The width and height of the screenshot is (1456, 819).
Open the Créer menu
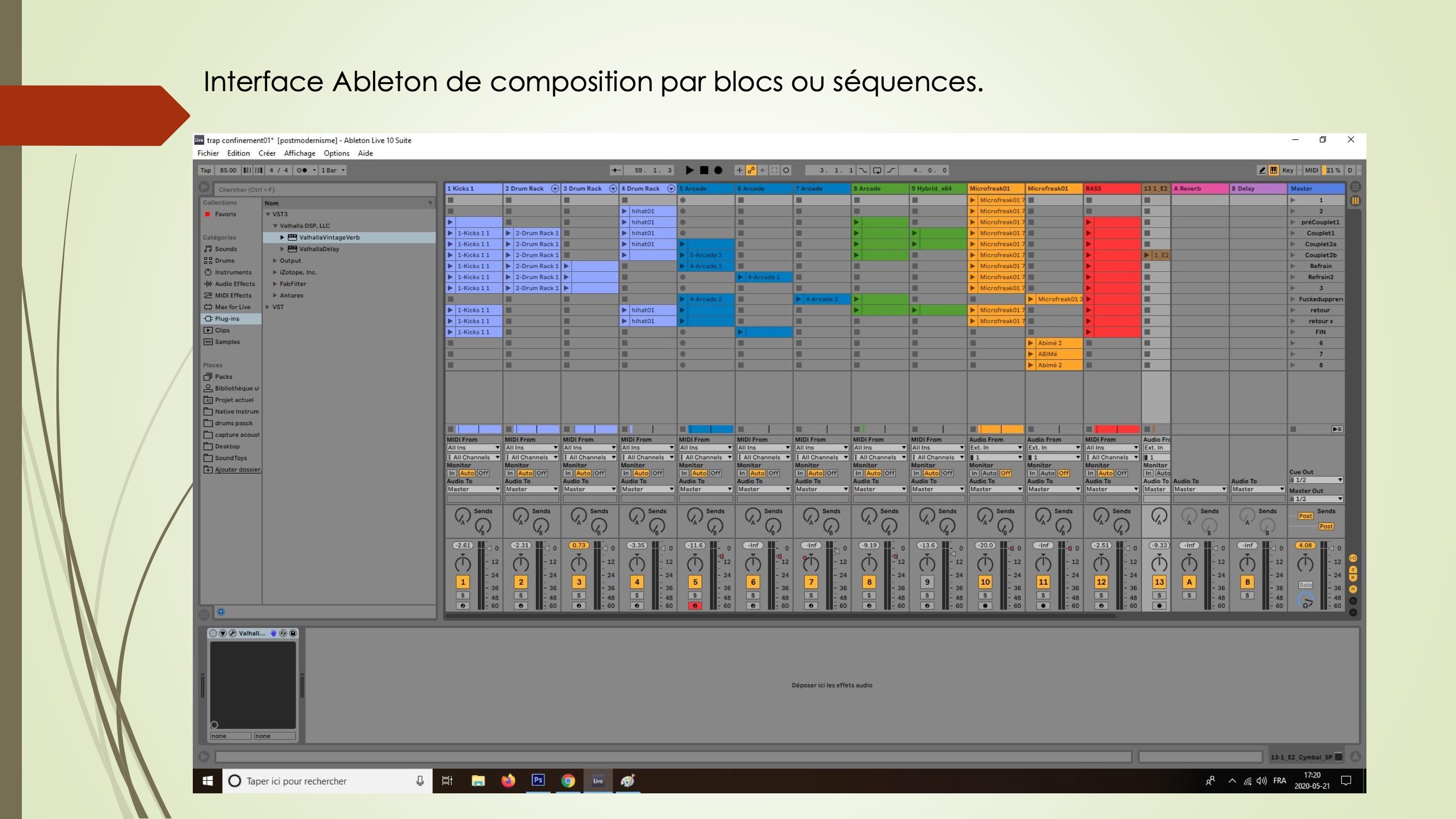point(267,153)
